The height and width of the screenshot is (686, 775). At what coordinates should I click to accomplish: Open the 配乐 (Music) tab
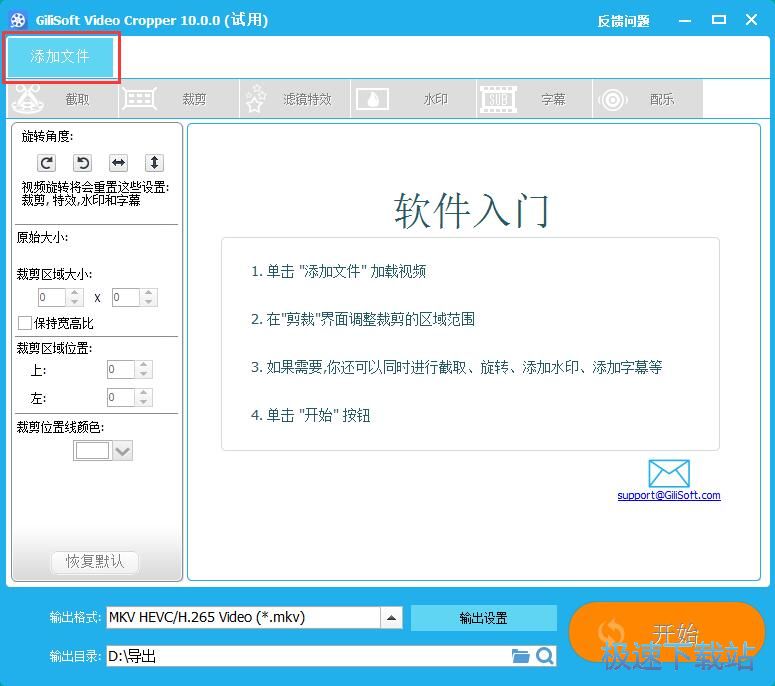click(x=647, y=99)
